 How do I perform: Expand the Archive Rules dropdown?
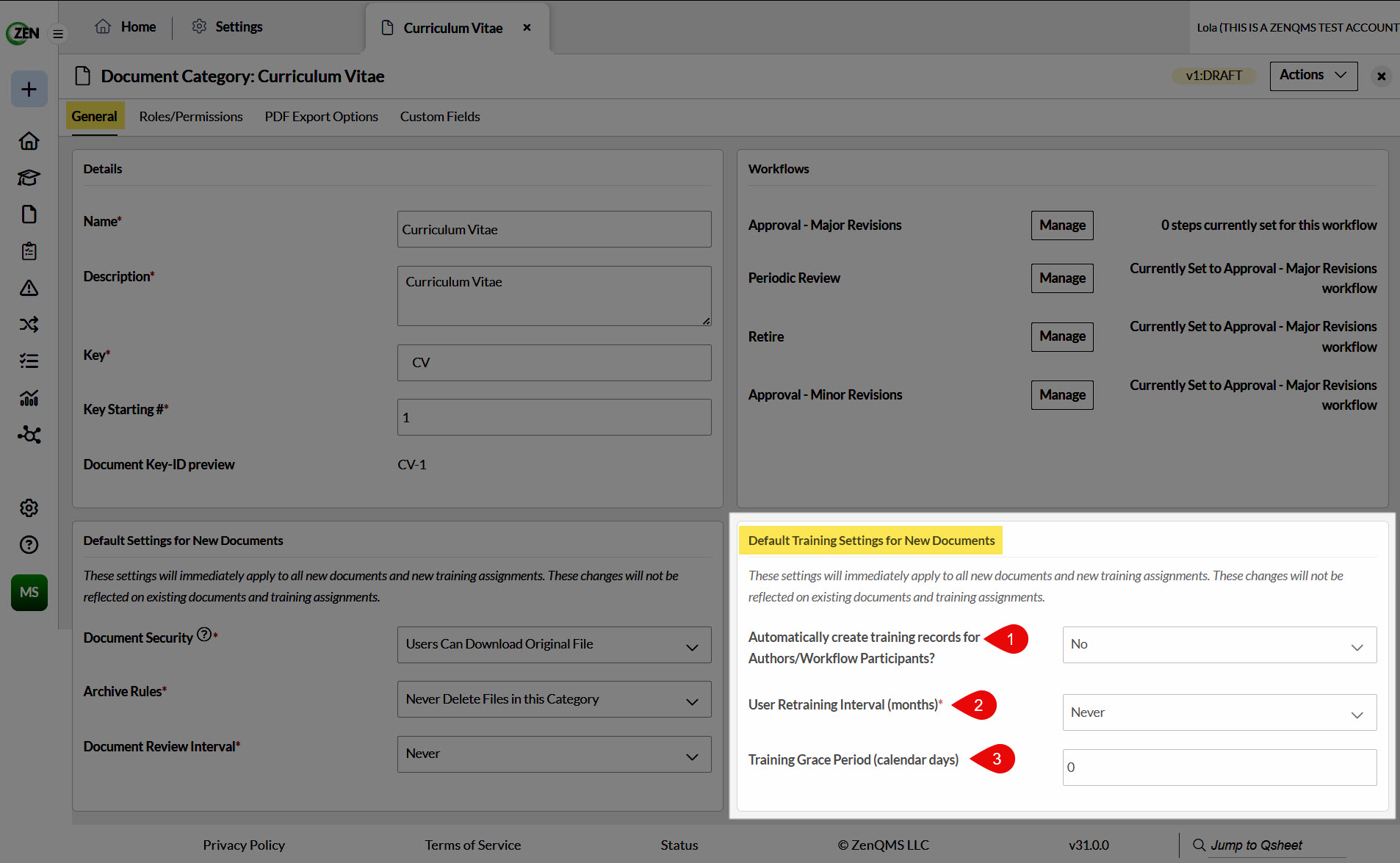(x=554, y=699)
